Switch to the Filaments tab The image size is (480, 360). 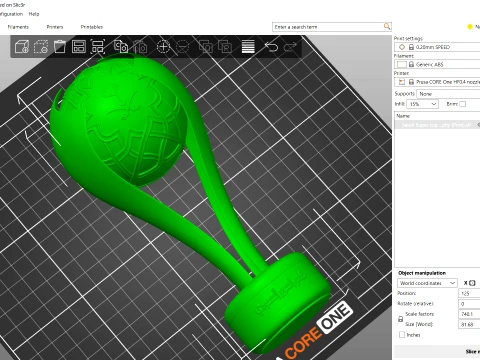click(x=18, y=27)
